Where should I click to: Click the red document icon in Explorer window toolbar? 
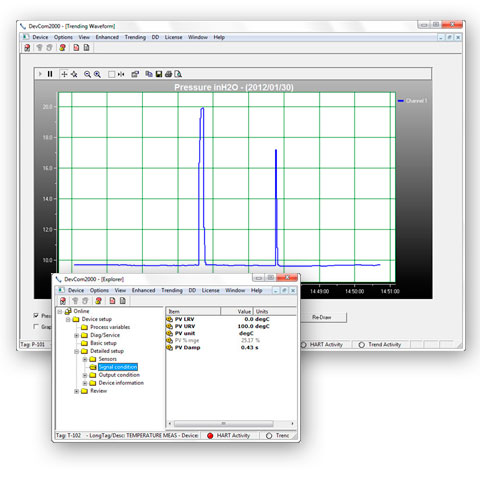[x=113, y=301]
